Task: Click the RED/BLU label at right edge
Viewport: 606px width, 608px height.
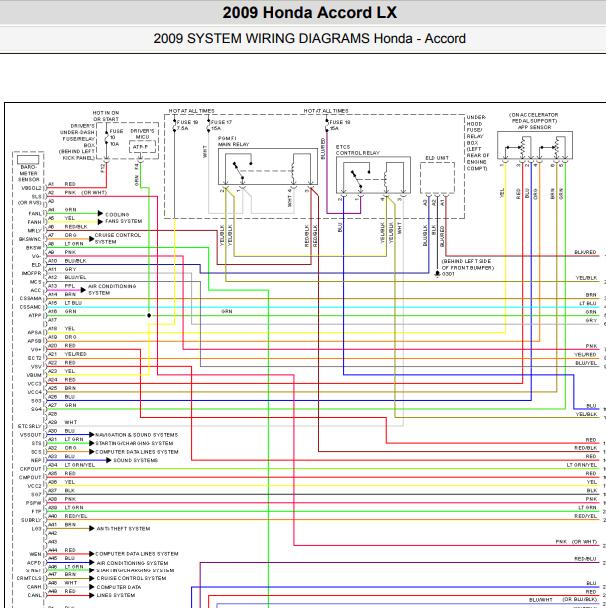Action: coord(585,559)
